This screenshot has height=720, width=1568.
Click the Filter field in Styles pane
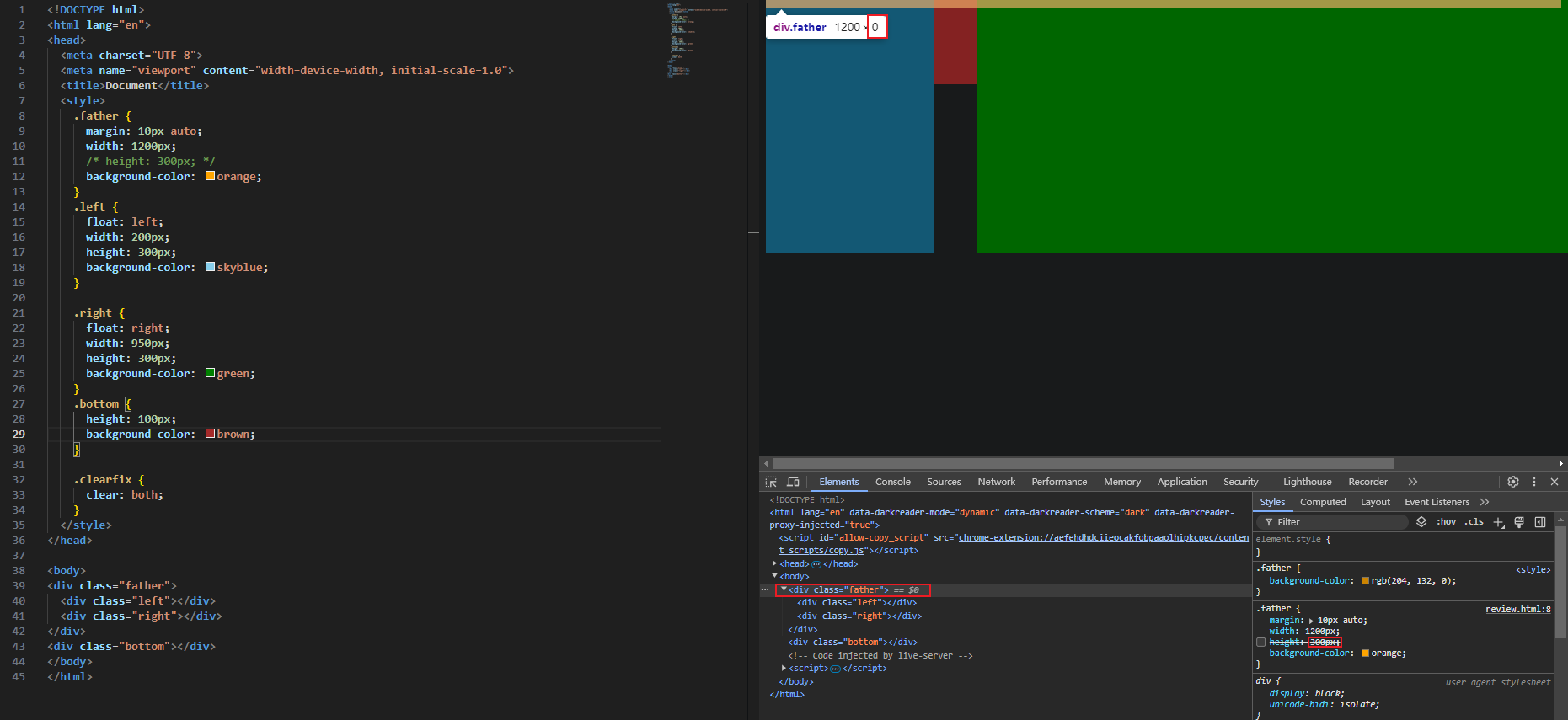tap(1333, 522)
